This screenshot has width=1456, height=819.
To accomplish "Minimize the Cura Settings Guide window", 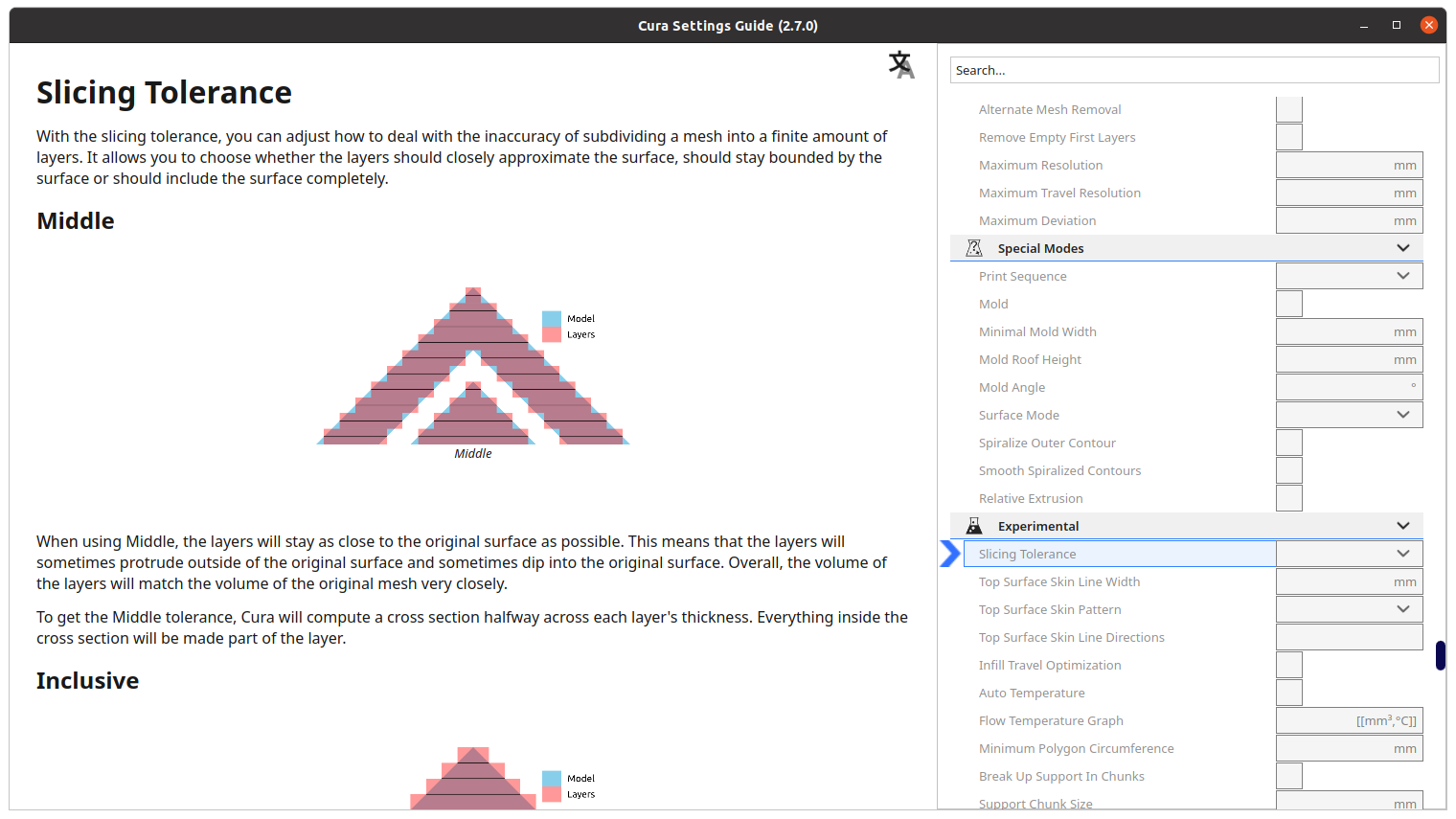I will pyautogui.click(x=1364, y=26).
